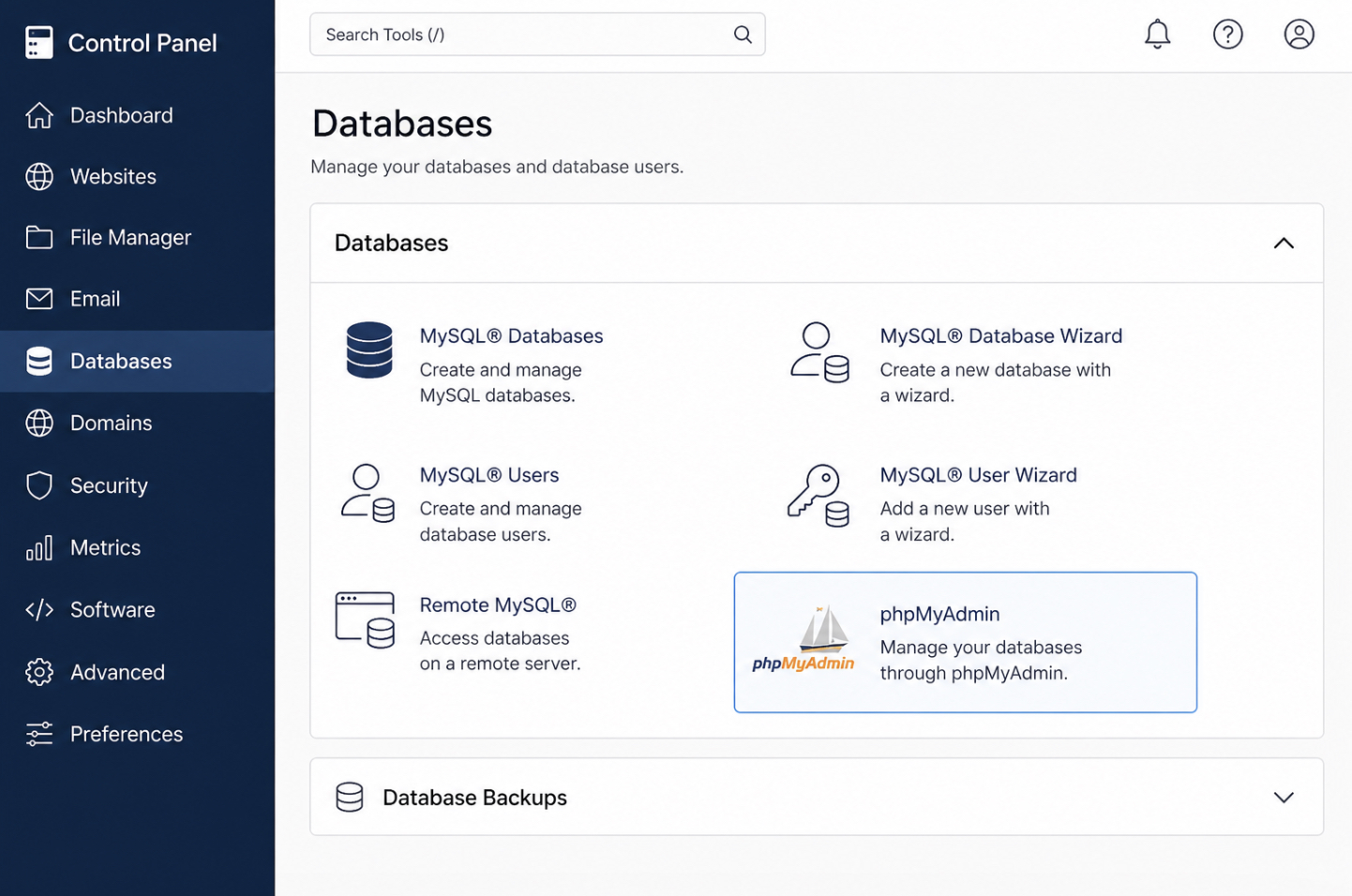The height and width of the screenshot is (896, 1352).
Task: Click the Database Backups cylinder icon
Action: click(x=350, y=798)
